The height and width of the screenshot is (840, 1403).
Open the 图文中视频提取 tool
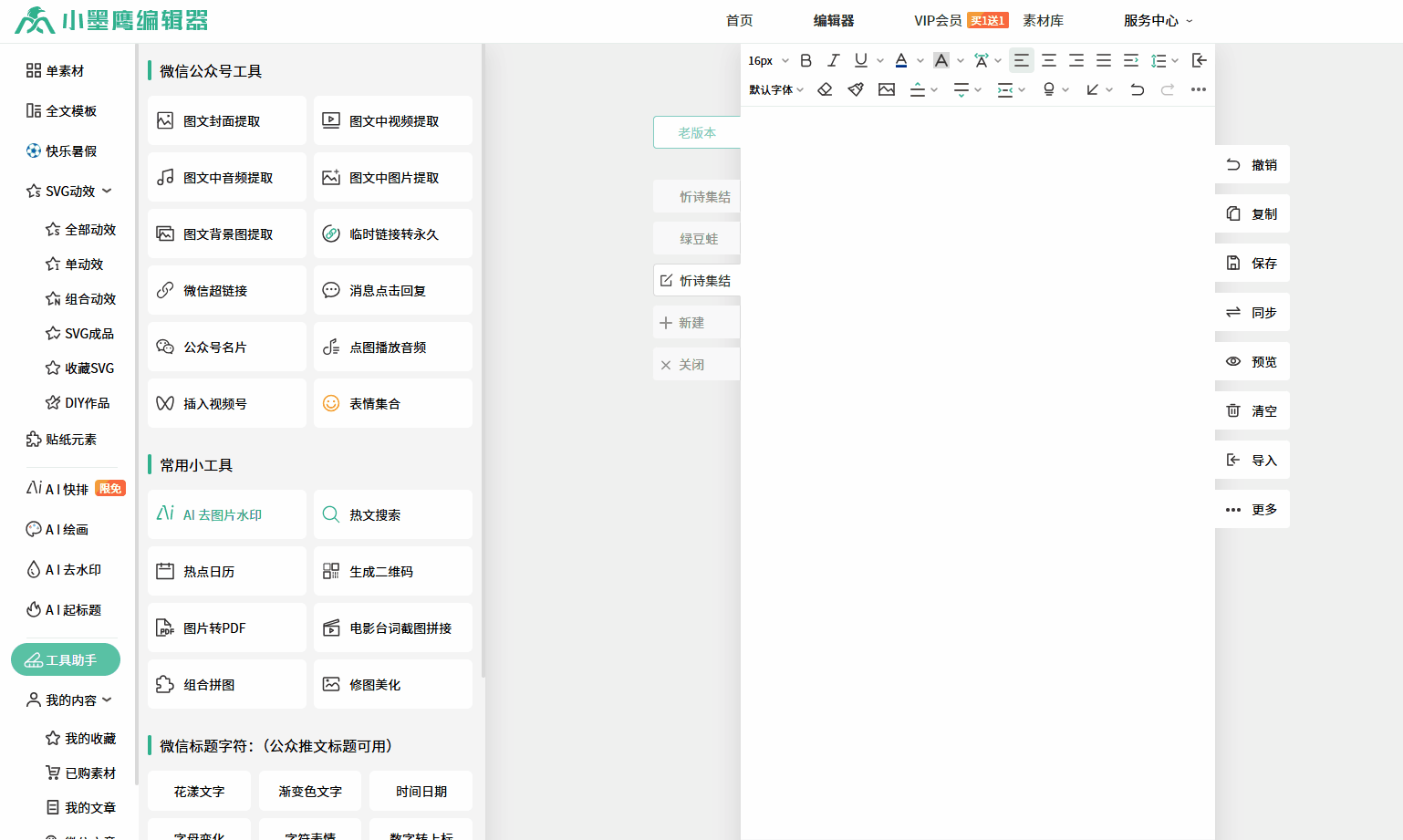393,120
